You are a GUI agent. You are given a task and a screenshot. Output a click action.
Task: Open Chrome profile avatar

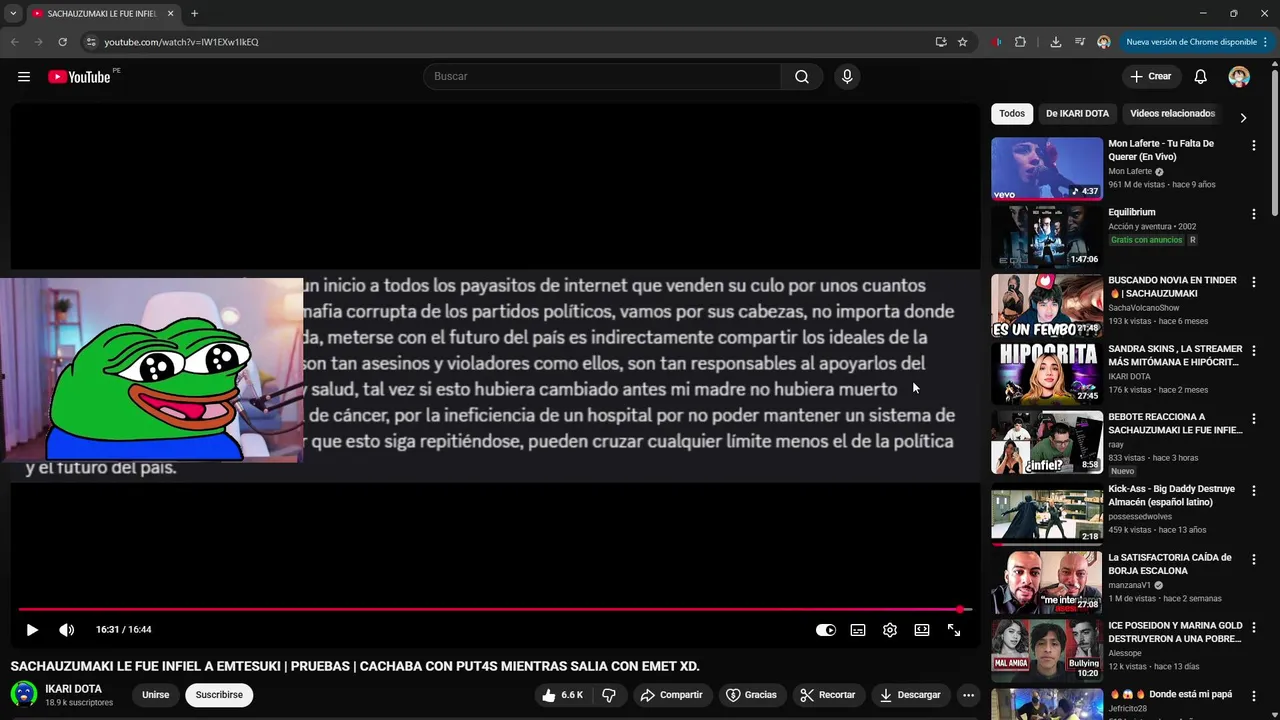pyautogui.click(x=1104, y=42)
